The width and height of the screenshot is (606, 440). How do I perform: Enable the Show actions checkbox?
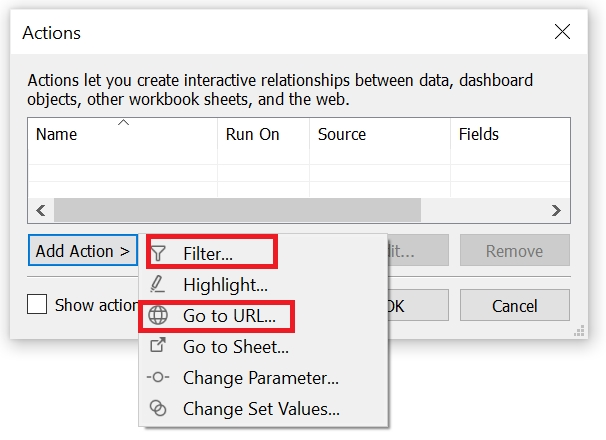pyautogui.click(x=37, y=305)
